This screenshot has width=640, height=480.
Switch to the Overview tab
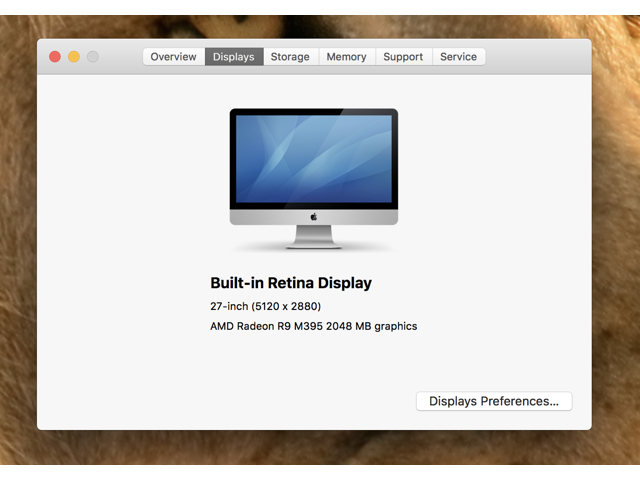[173, 57]
